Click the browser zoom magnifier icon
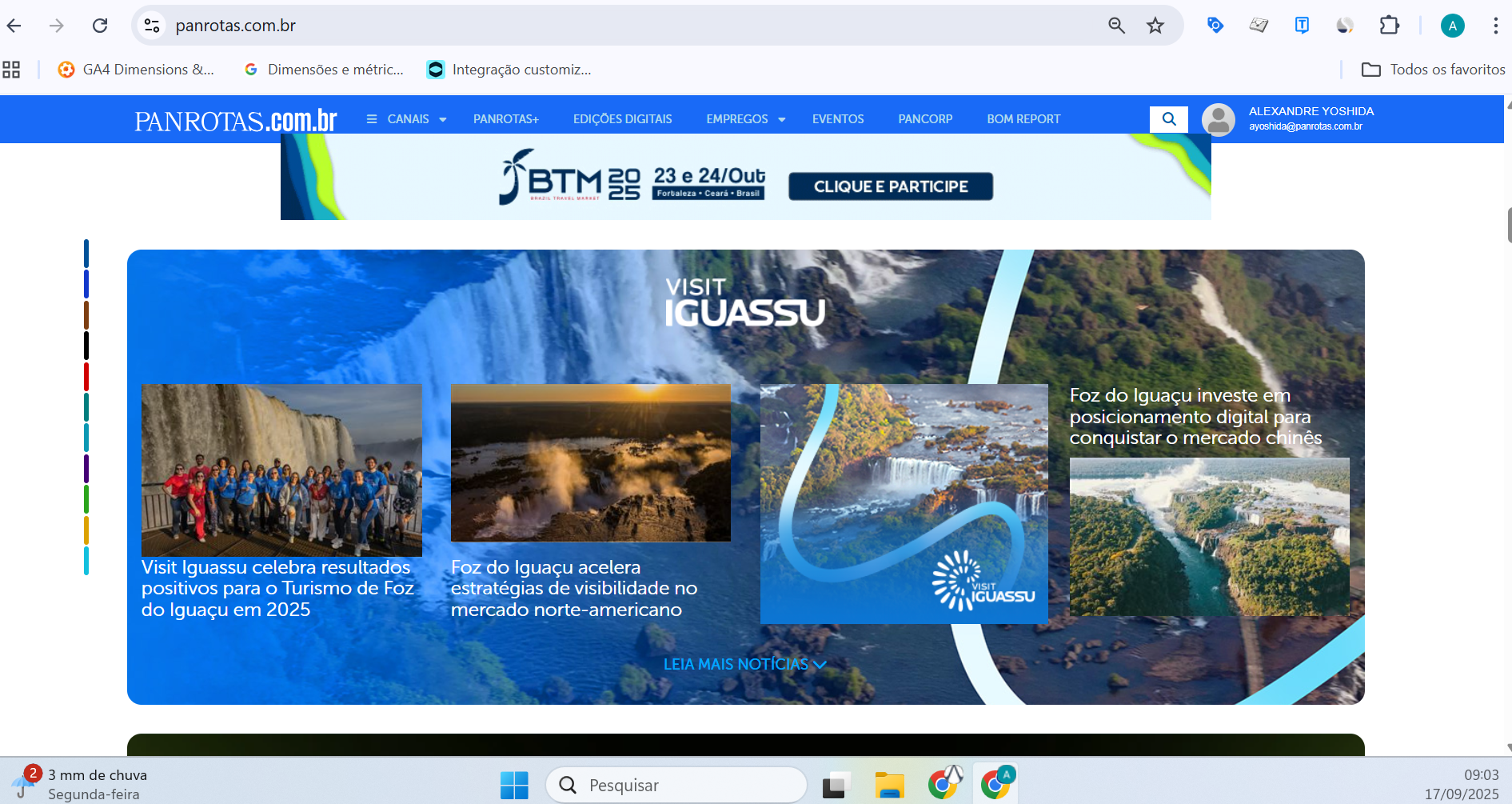Screen dimensions: 1512x804 1116,26
